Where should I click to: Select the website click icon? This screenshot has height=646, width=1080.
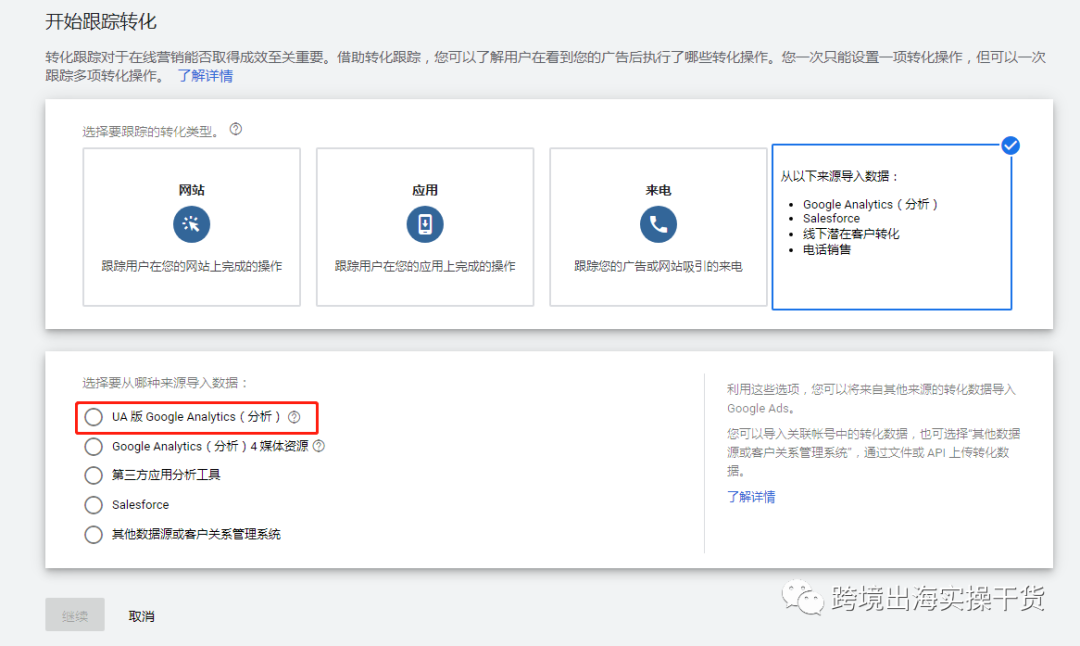point(191,224)
